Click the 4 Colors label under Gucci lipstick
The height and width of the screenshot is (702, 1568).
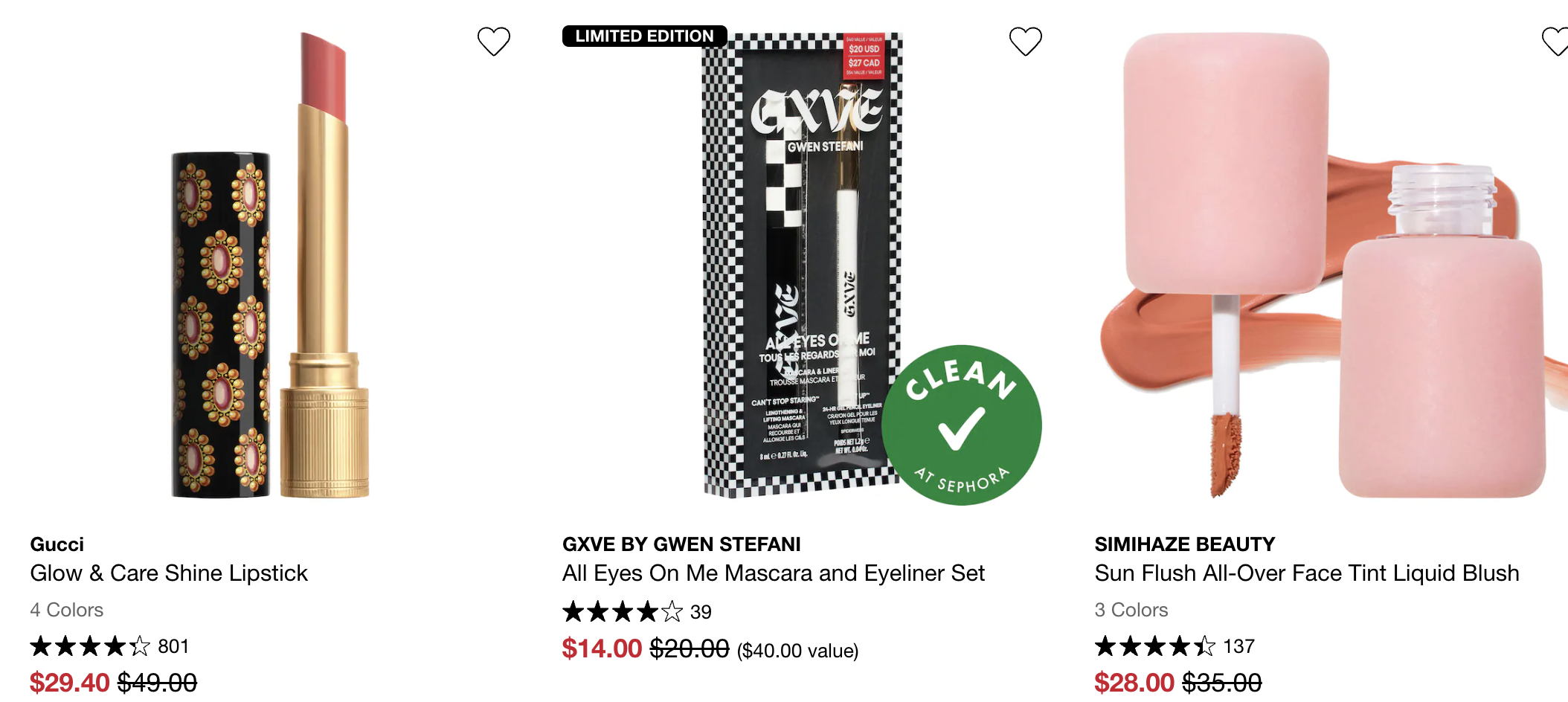pos(66,610)
